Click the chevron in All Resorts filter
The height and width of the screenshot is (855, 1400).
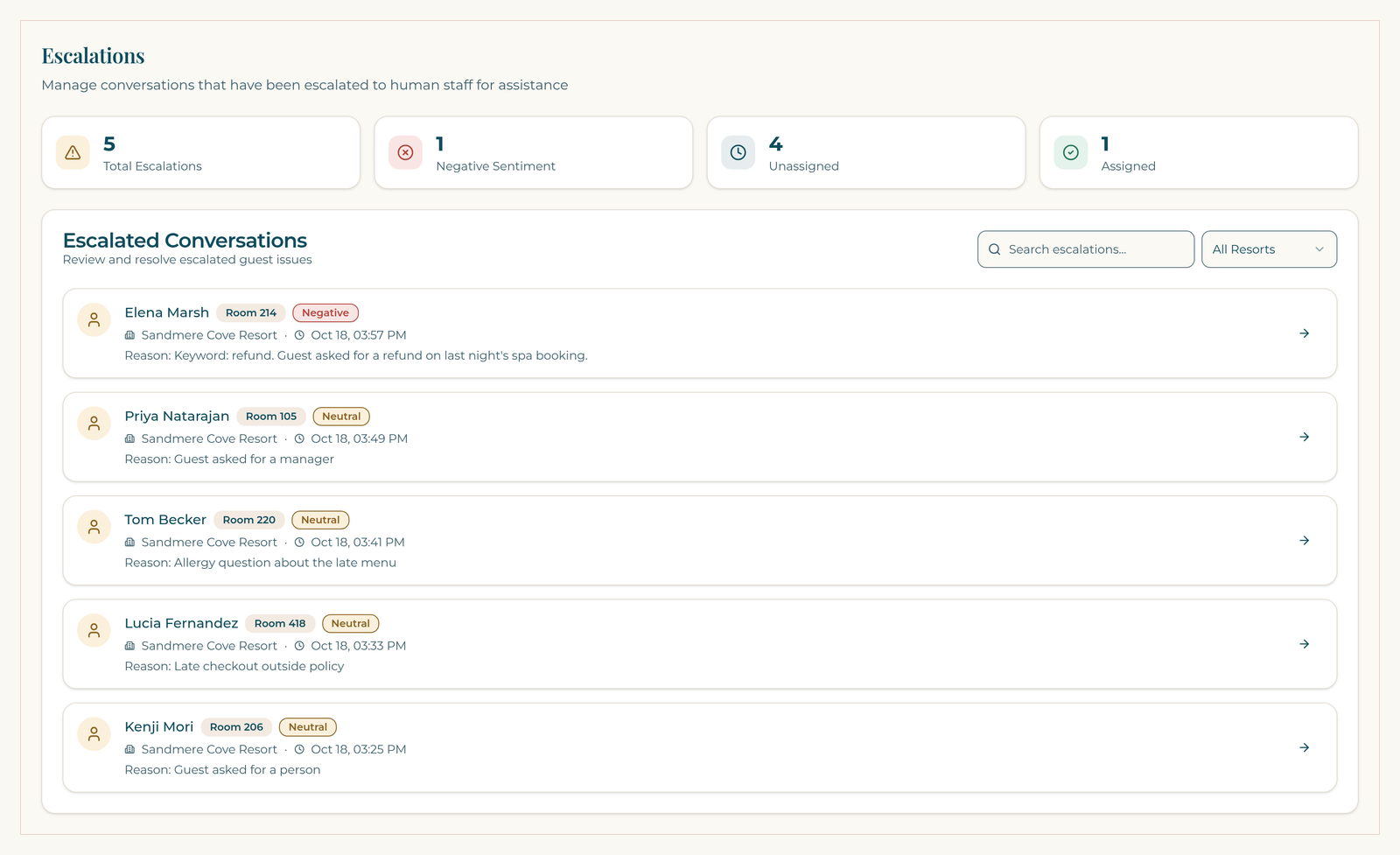pyautogui.click(x=1319, y=249)
